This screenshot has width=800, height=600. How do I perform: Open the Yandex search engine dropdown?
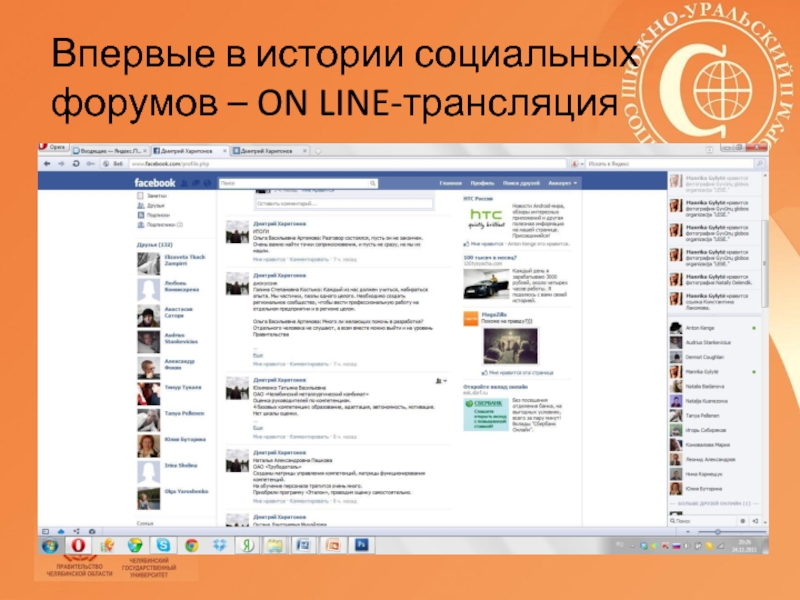(577, 164)
